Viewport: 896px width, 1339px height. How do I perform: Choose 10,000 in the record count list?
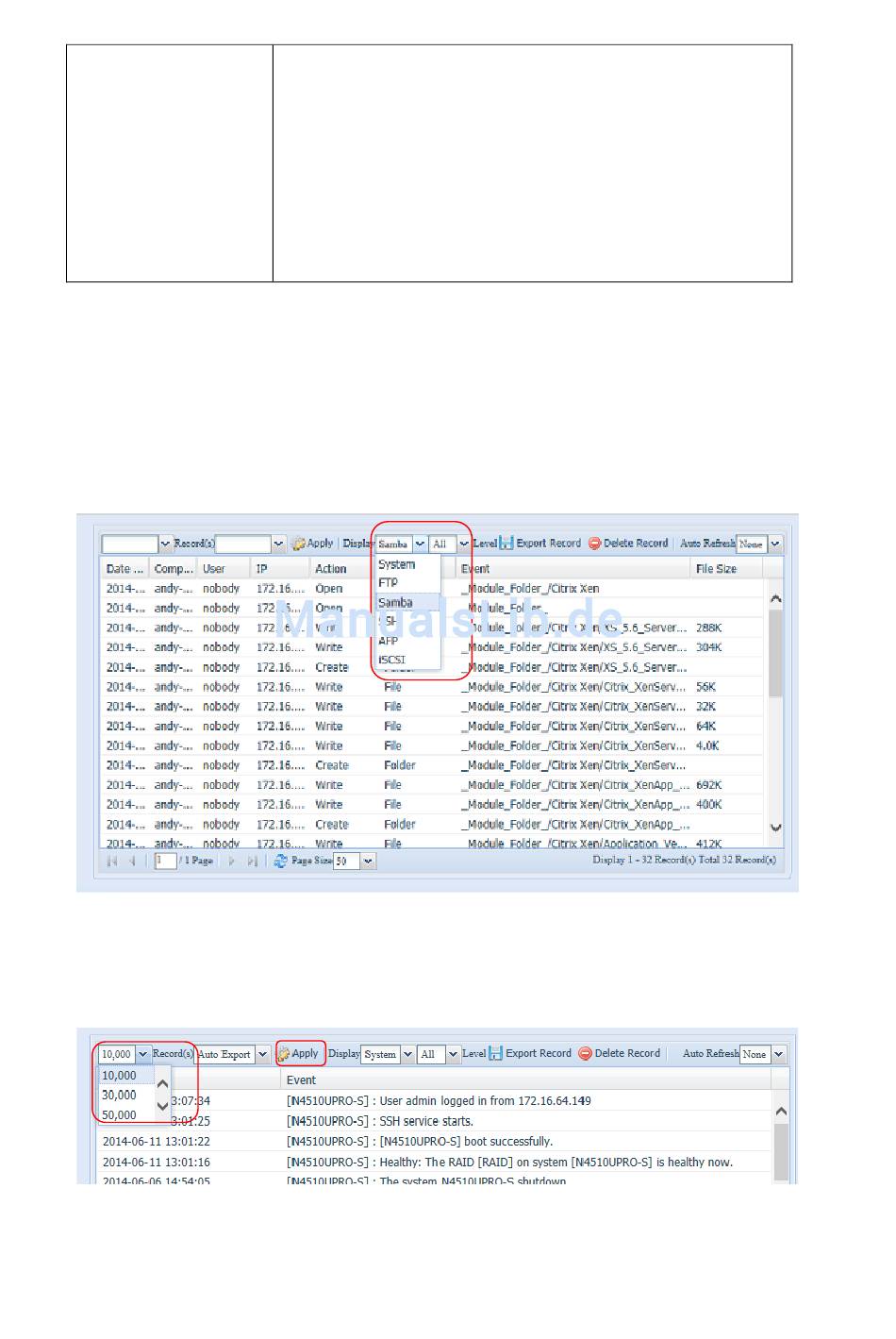point(126,1076)
